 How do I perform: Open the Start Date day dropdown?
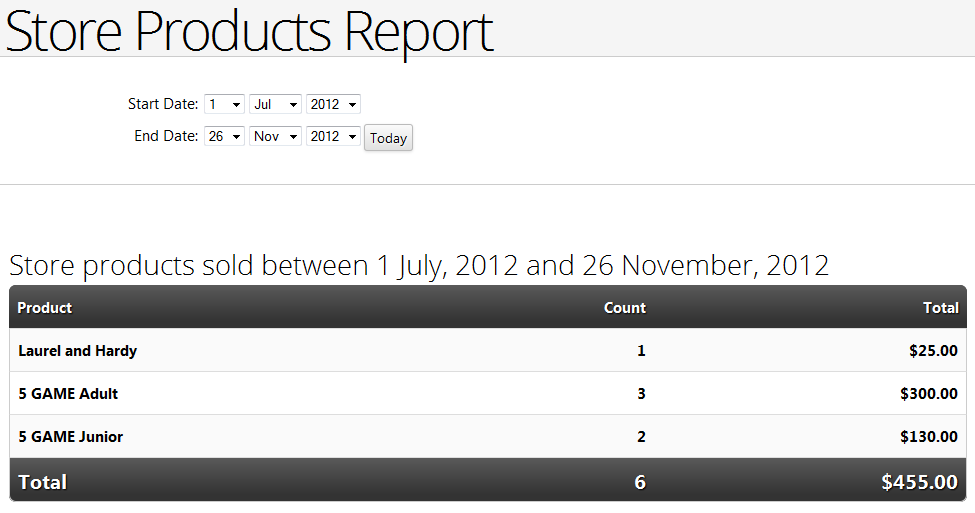point(224,104)
